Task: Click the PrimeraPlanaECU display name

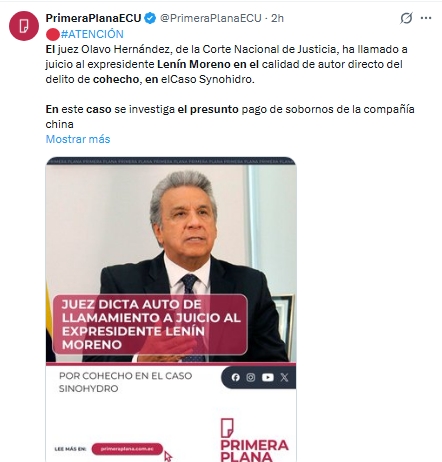Action: click(x=93, y=18)
